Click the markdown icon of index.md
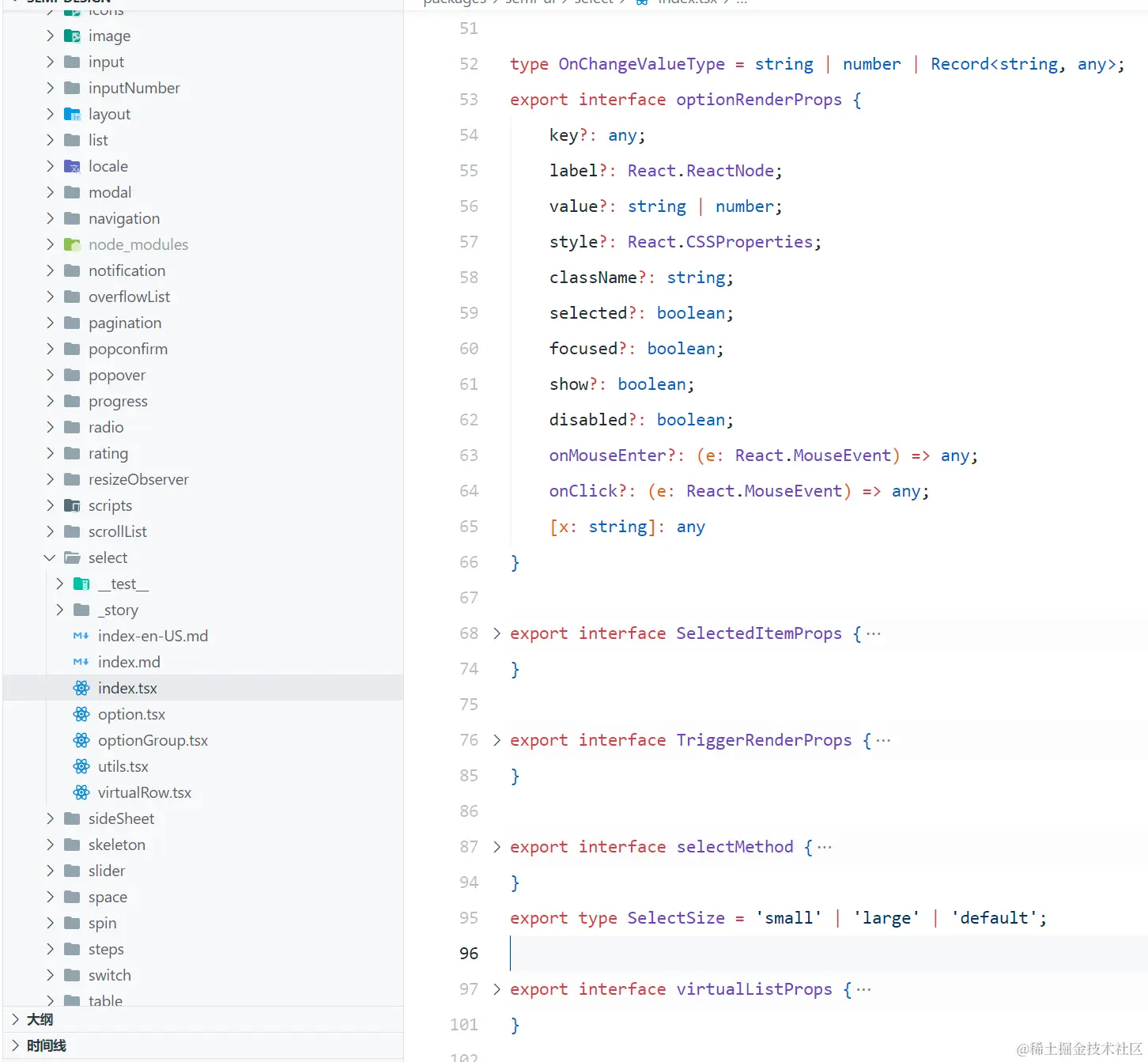 81,662
